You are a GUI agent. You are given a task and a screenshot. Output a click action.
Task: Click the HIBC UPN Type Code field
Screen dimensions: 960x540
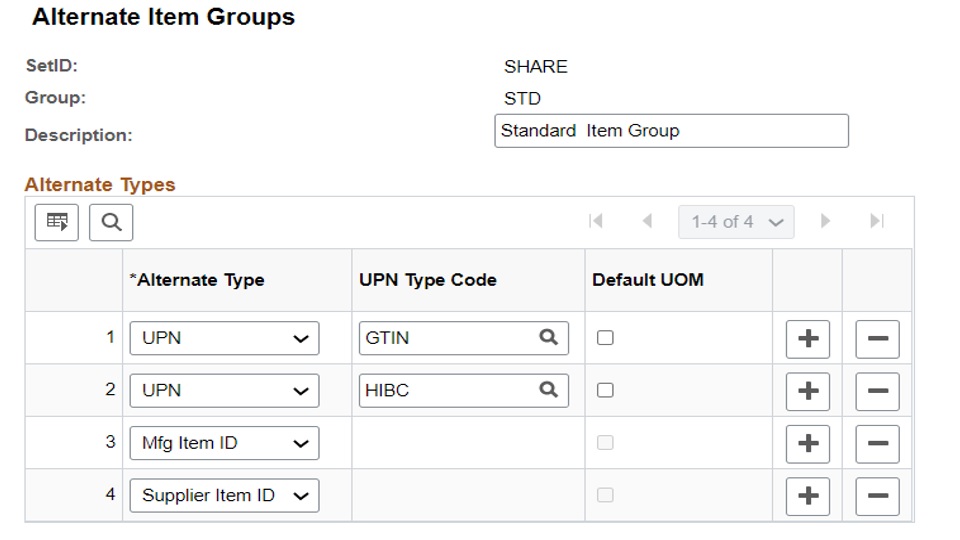tap(463, 391)
